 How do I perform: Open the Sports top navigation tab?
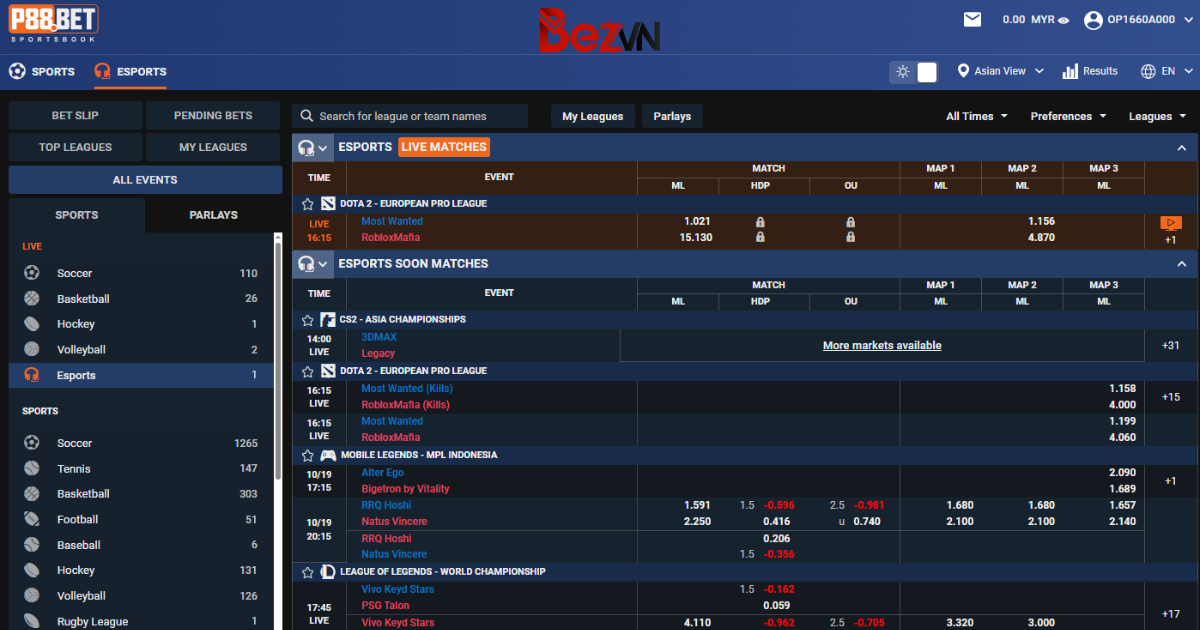coord(42,72)
